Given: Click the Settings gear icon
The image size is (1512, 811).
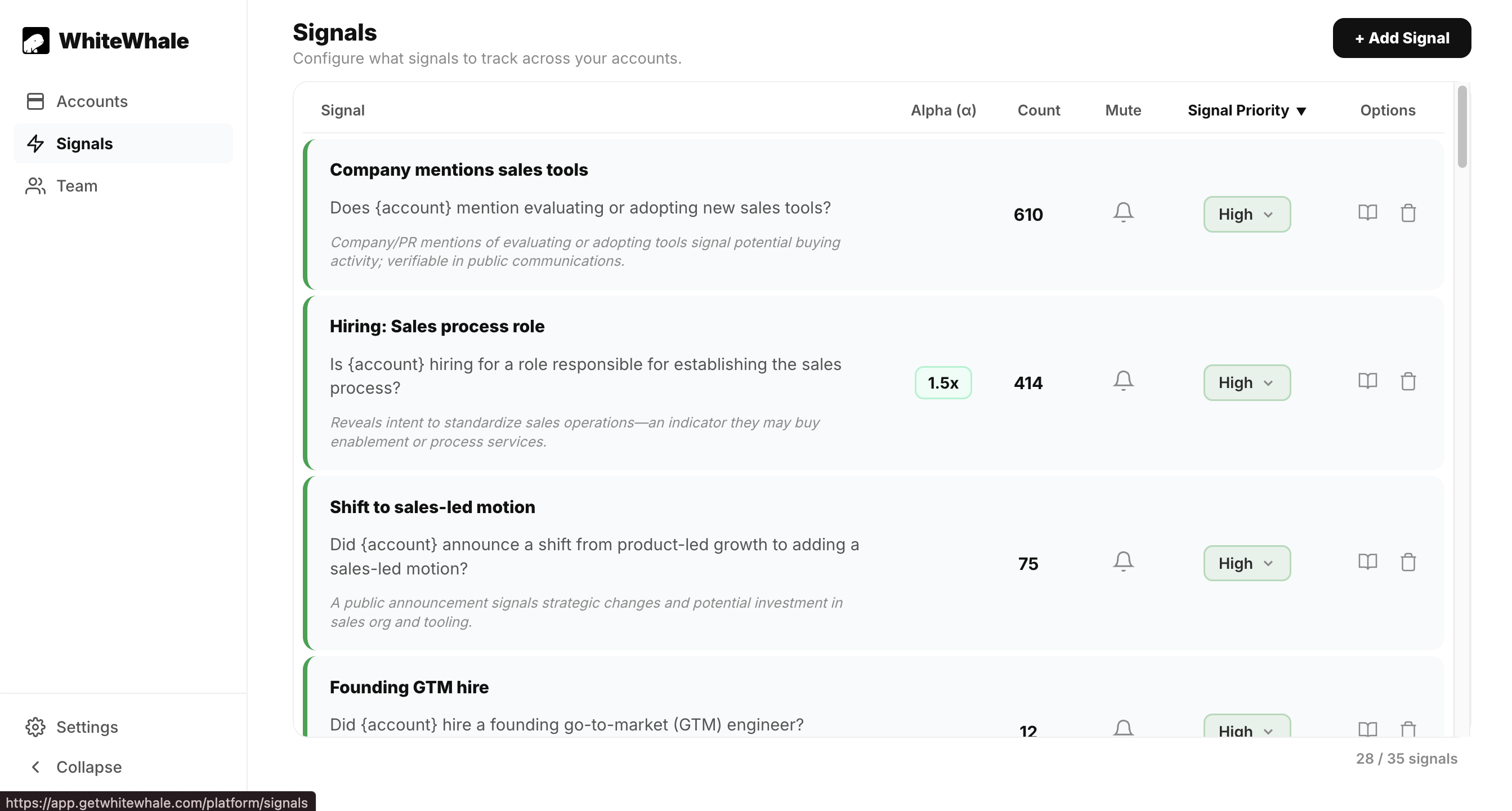Looking at the screenshot, I should coord(35,727).
